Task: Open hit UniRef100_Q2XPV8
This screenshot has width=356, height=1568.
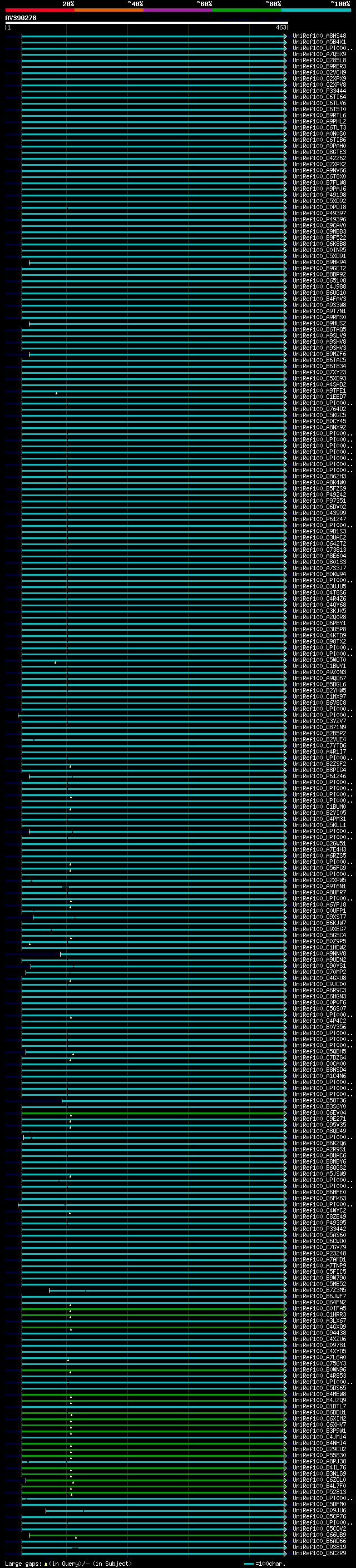Action: pos(319,85)
